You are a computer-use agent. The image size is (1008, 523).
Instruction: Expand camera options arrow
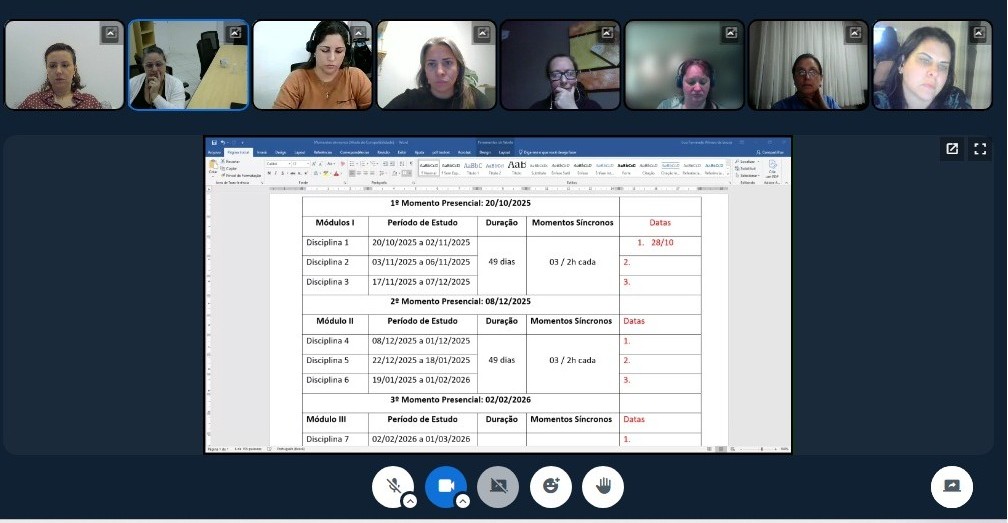462,501
